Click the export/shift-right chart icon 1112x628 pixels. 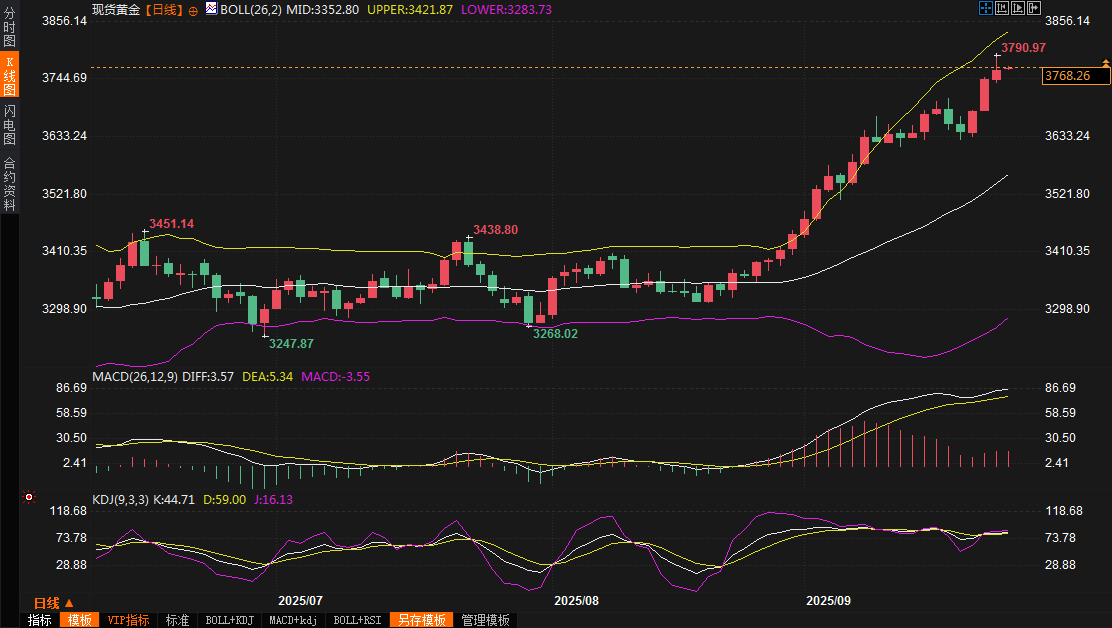[1034, 8]
